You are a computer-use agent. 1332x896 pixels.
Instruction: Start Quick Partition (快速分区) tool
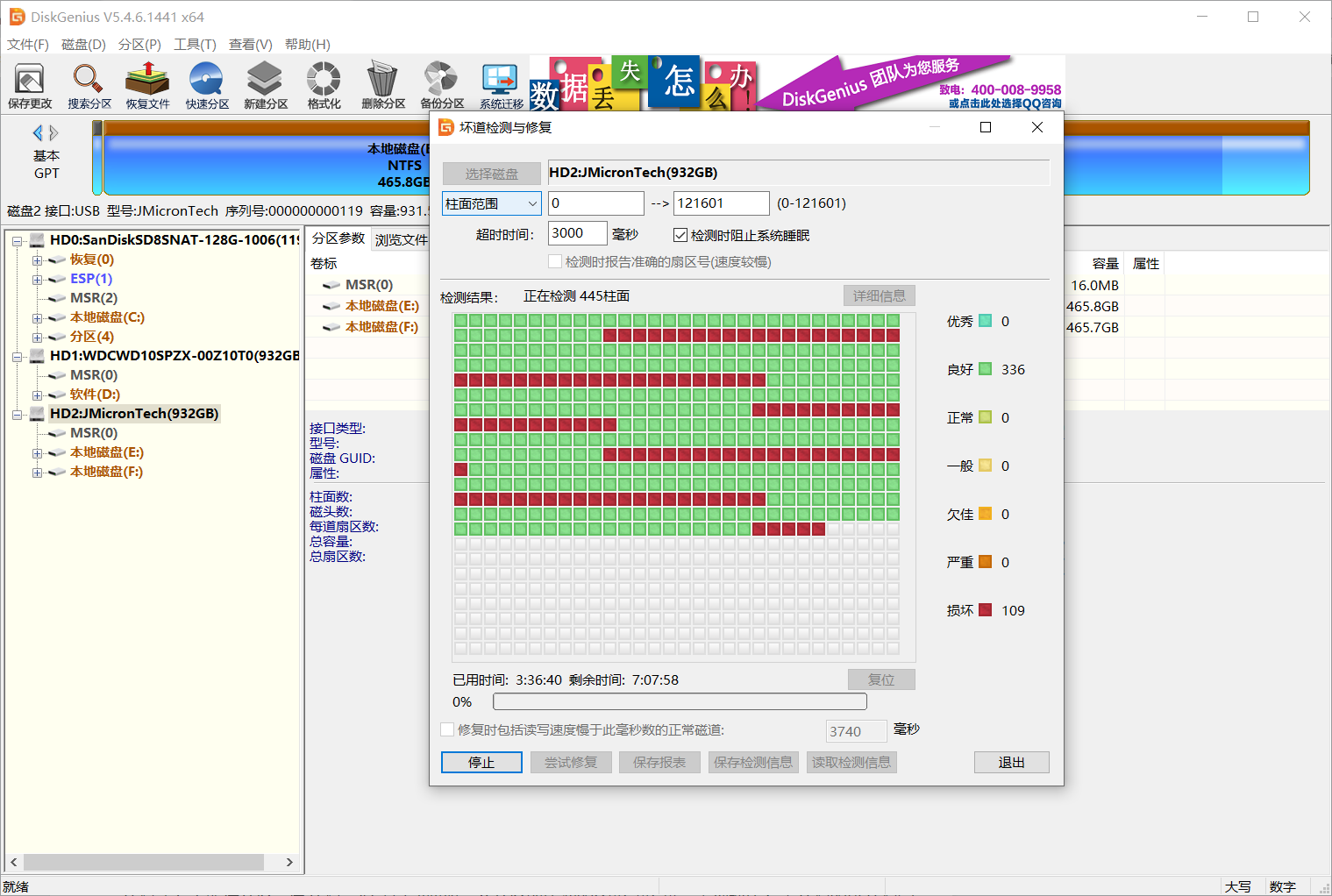tap(207, 86)
